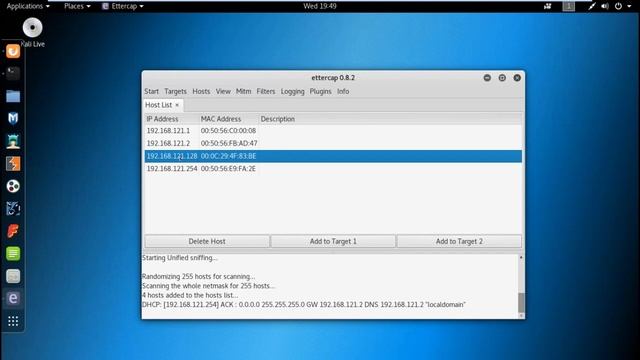Select the Ettercap icon in the dock

(13, 298)
